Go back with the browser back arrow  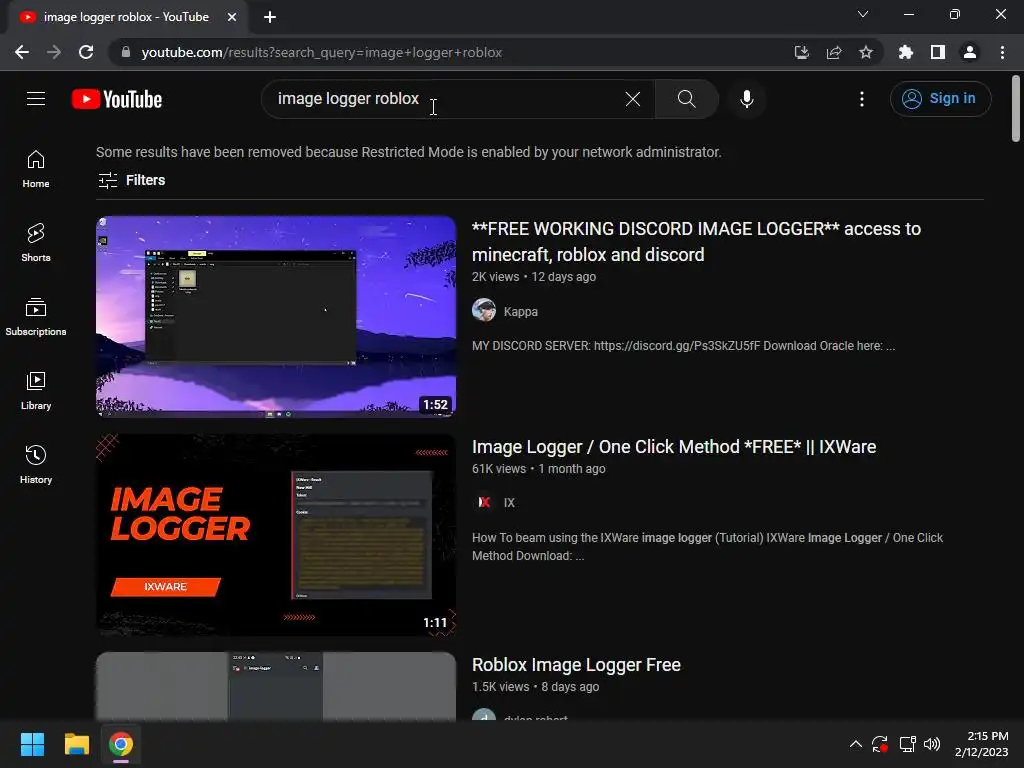[22, 52]
